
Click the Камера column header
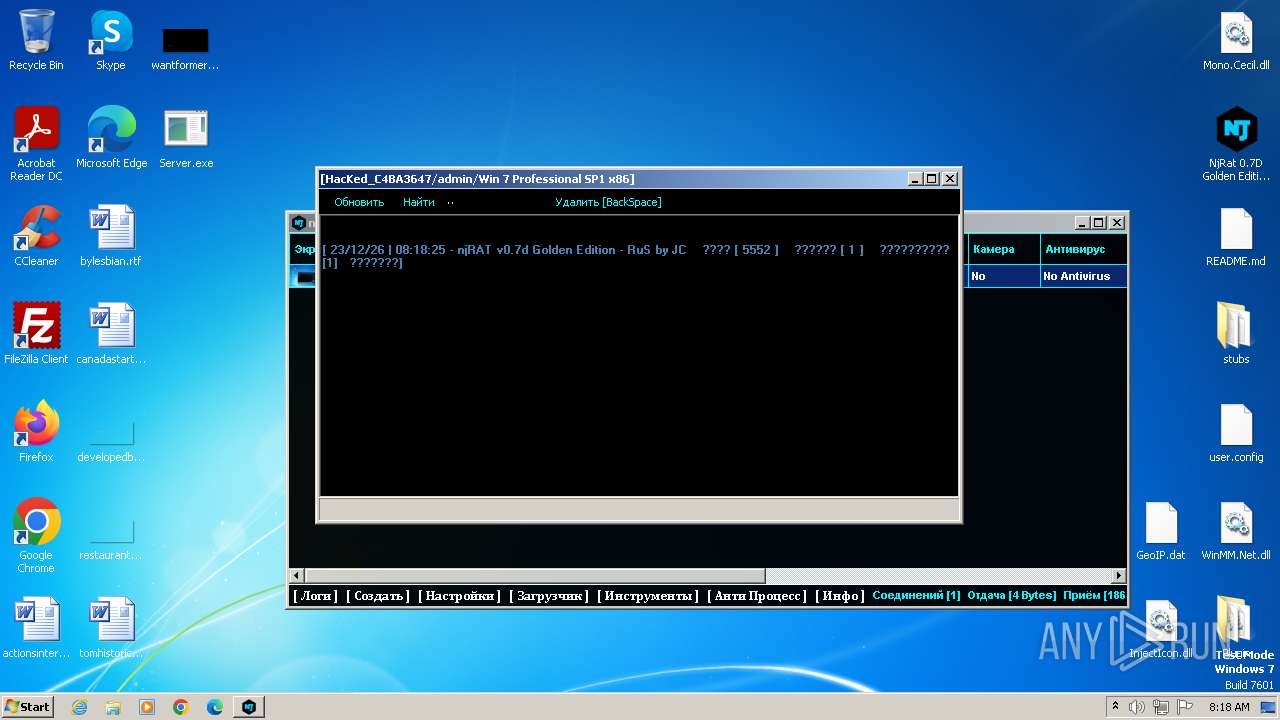coord(1003,249)
